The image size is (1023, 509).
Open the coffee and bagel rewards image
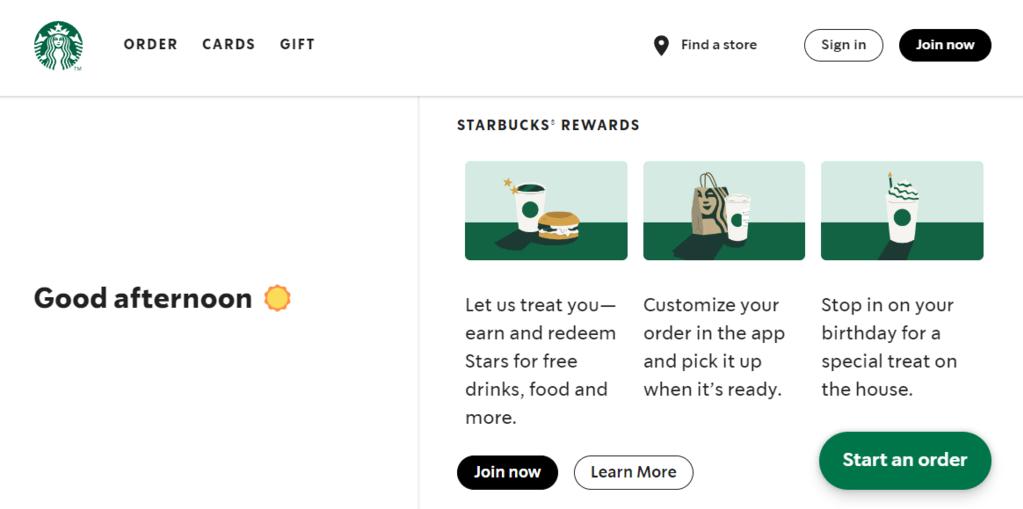pyautogui.click(x=546, y=211)
